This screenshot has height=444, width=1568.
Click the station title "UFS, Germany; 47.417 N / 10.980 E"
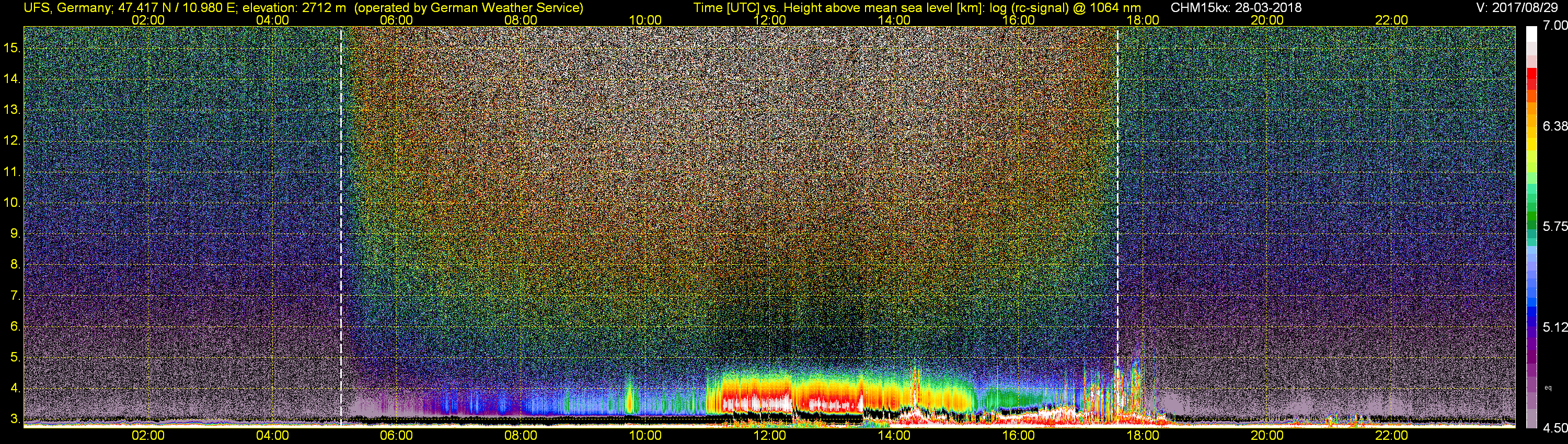[x=129, y=8]
